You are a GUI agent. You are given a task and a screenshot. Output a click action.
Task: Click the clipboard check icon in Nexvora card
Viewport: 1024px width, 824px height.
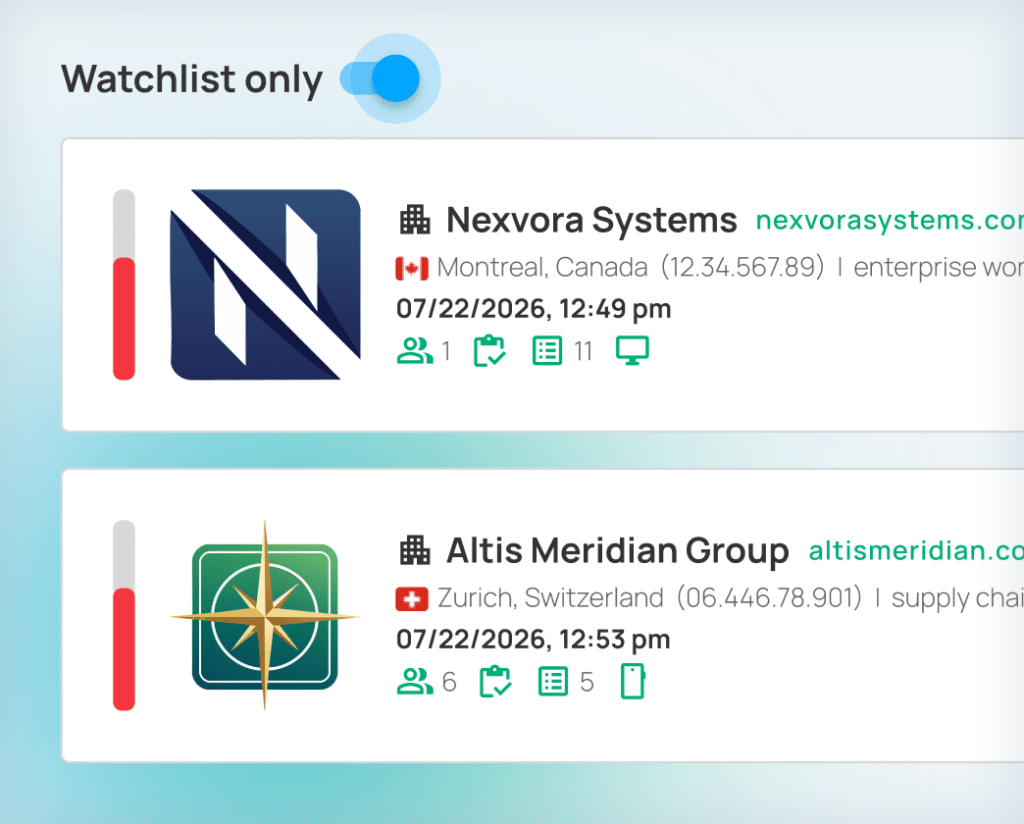(x=489, y=351)
